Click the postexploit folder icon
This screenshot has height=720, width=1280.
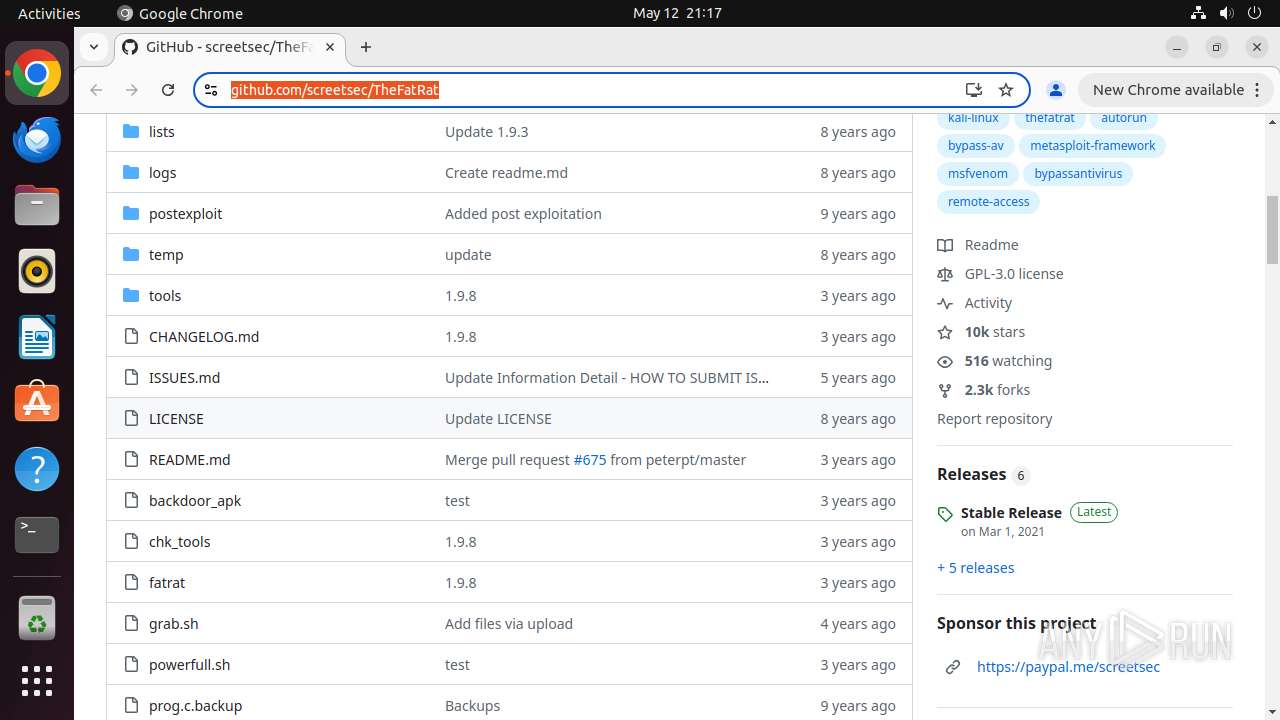(130, 213)
